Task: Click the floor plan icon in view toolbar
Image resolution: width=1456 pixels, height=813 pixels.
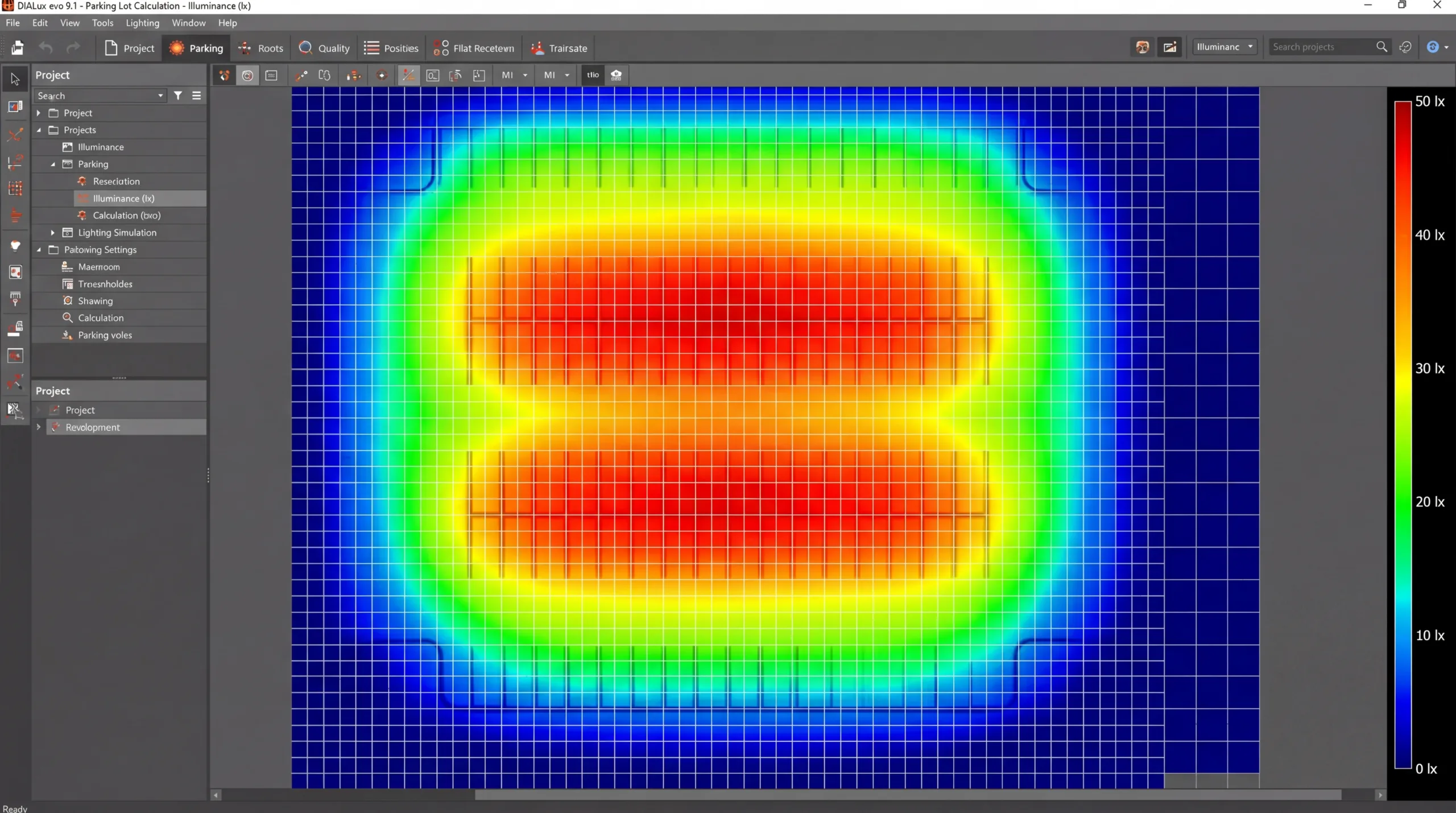Action: (x=479, y=75)
